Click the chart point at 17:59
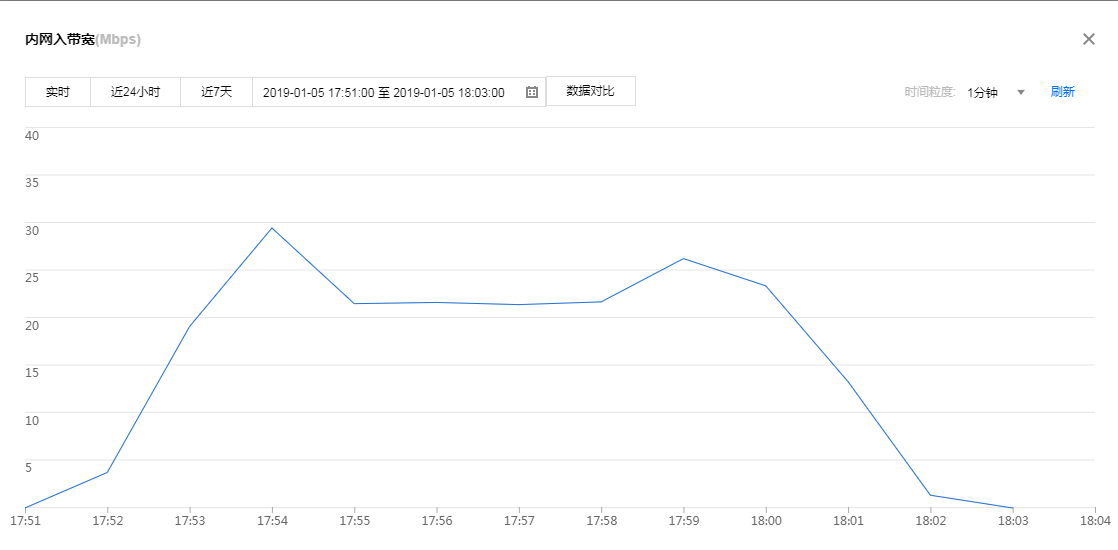The image size is (1118, 550). point(683,259)
